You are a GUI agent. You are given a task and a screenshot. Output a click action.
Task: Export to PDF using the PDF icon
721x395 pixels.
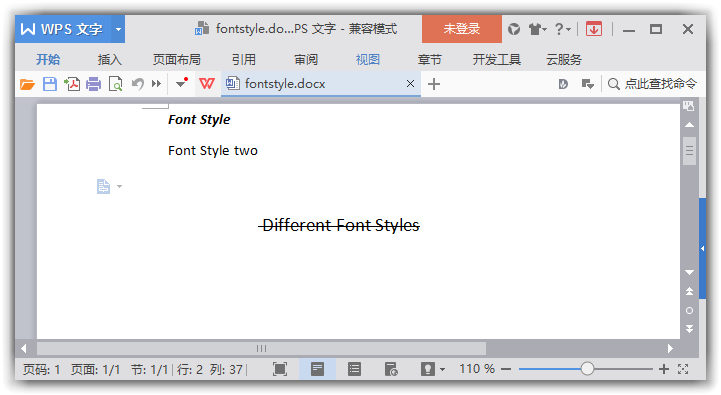(x=72, y=84)
